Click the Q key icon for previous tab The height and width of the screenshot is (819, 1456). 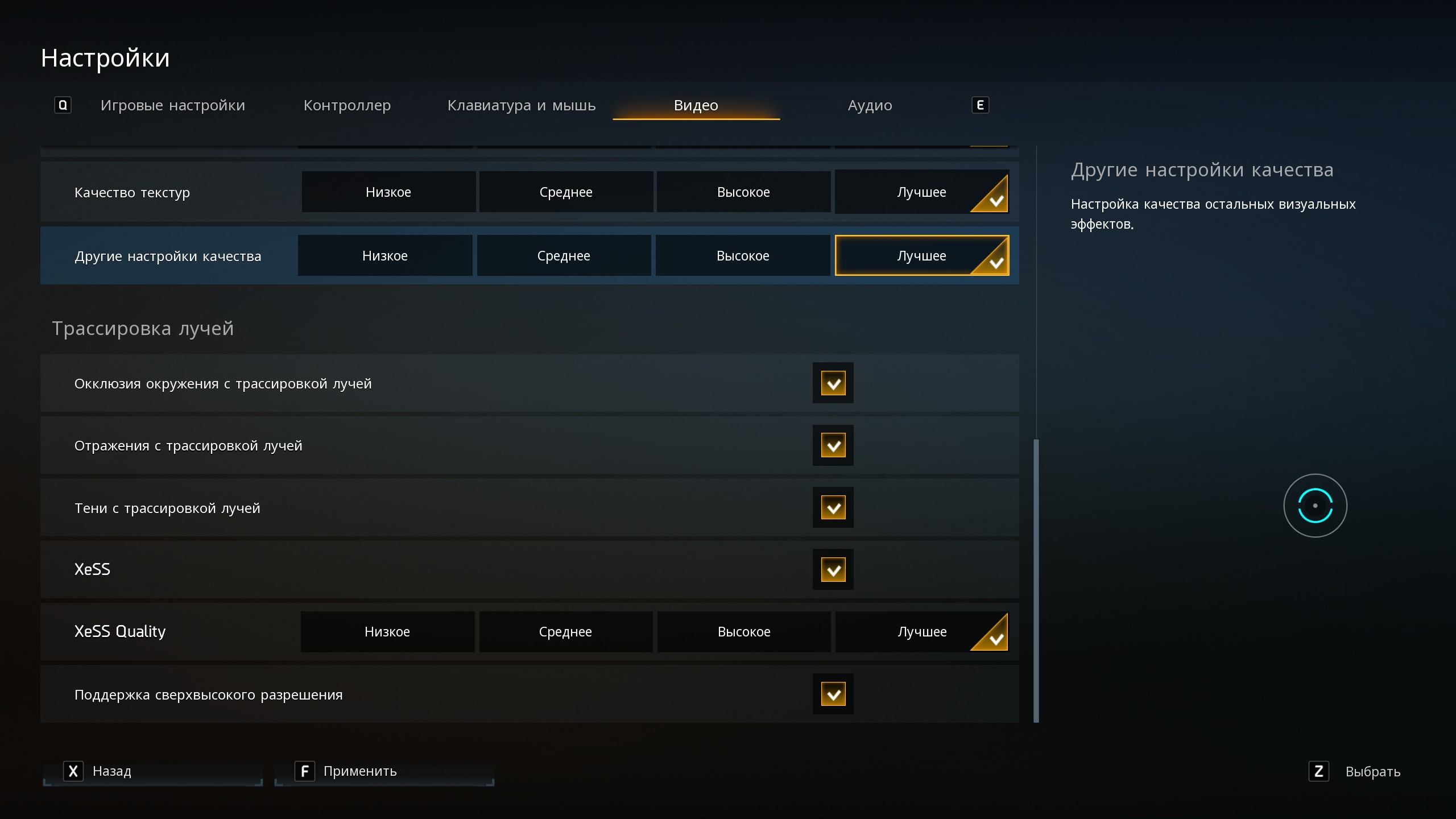[x=63, y=105]
